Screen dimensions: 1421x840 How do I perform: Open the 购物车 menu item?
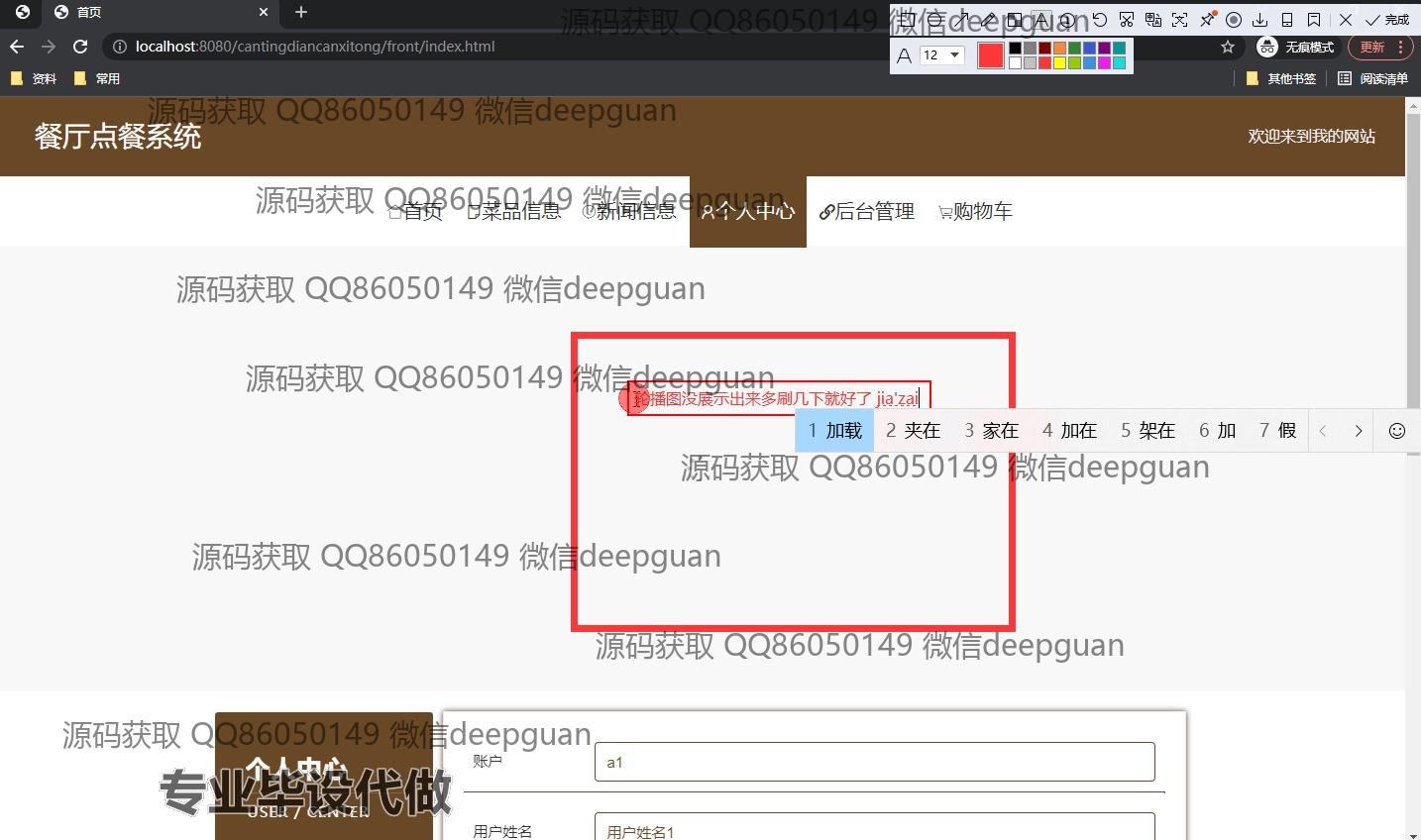(976, 211)
